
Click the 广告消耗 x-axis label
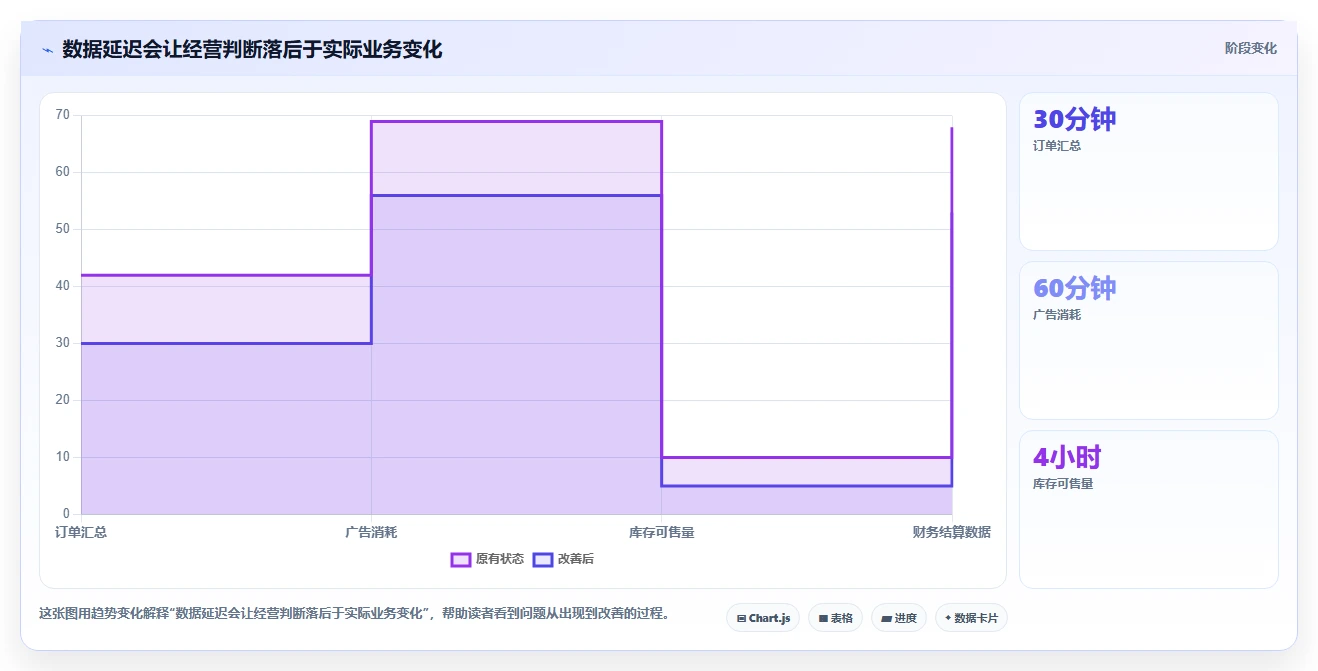tap(371, 532)
